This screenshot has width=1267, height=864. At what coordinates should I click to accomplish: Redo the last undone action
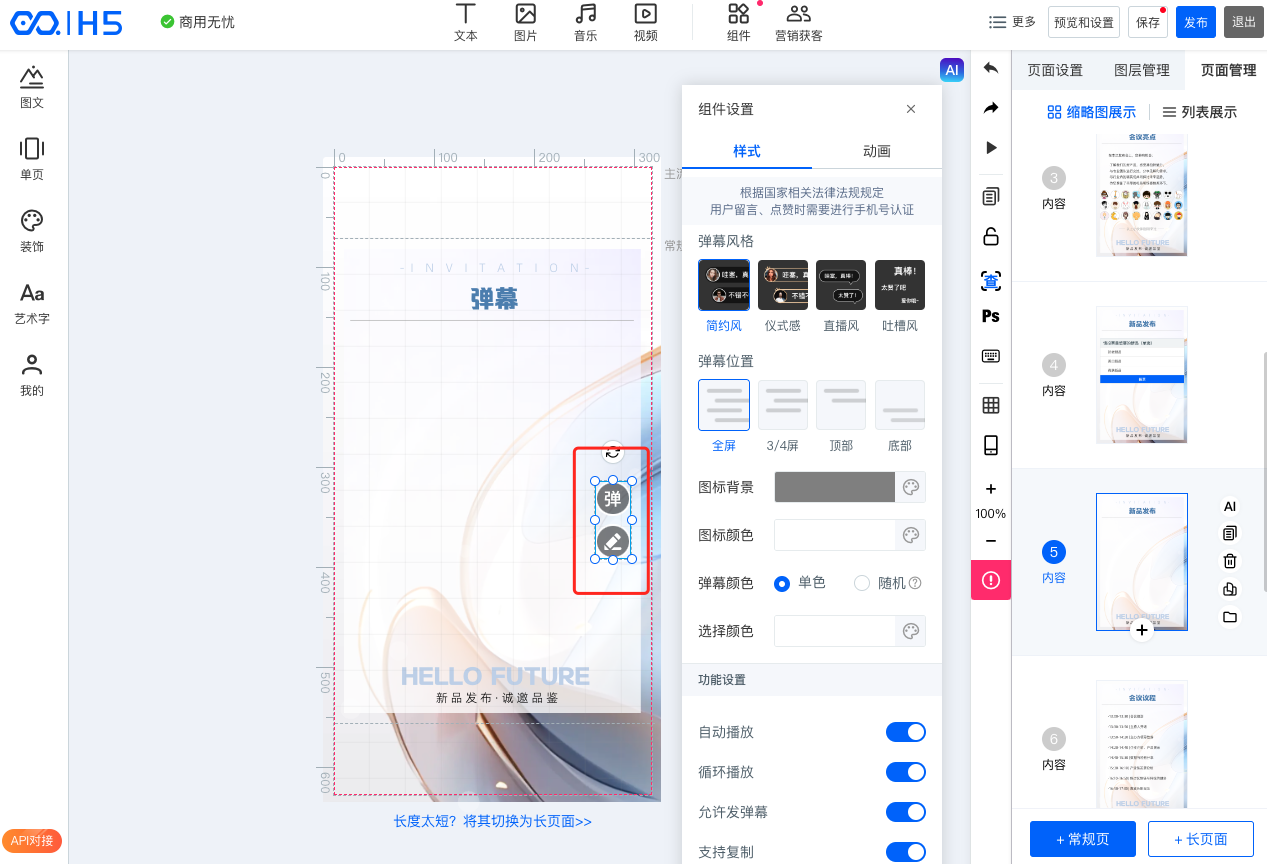[991, 108]
